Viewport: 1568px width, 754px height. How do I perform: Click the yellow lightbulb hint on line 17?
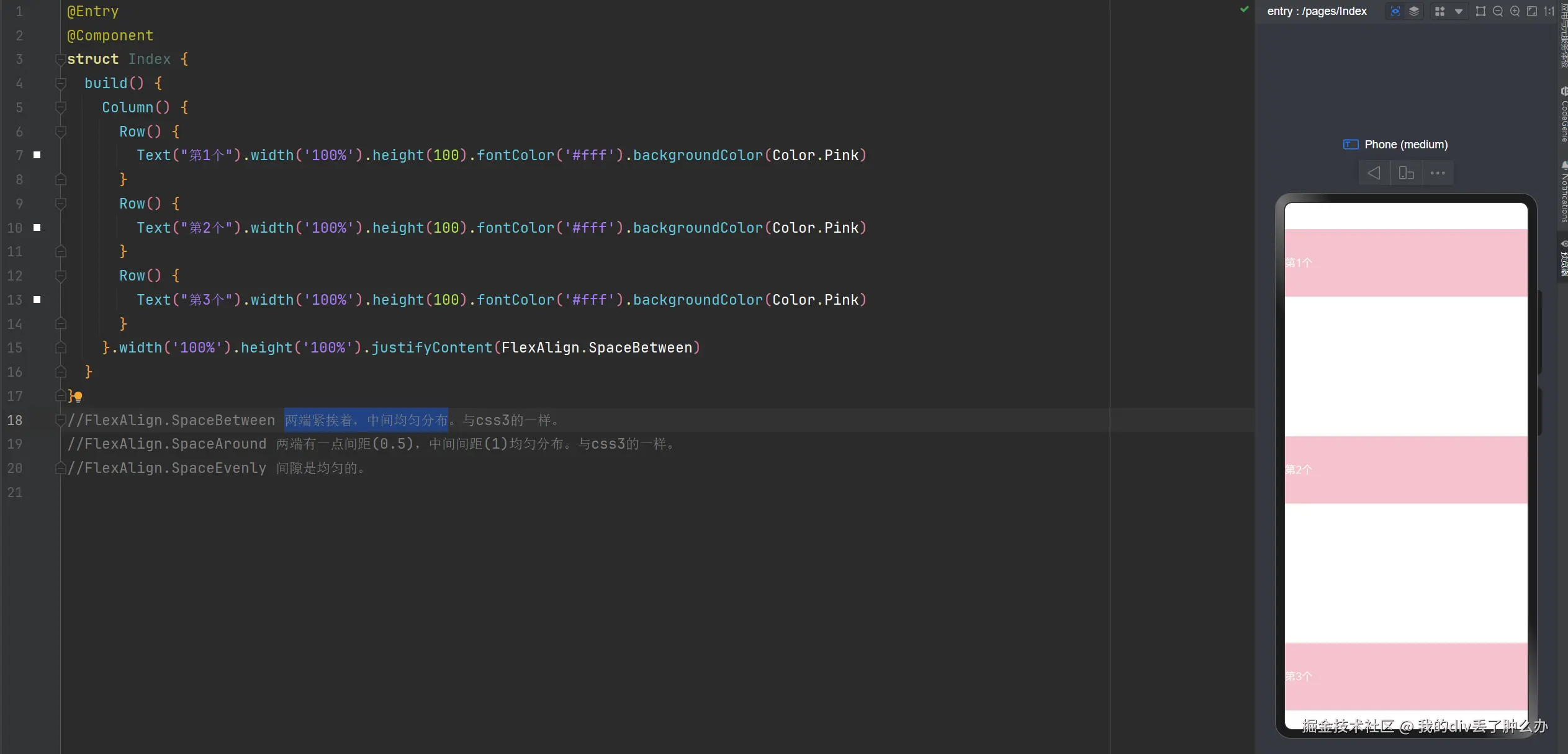pyautogui.click(x=78, y=397)
